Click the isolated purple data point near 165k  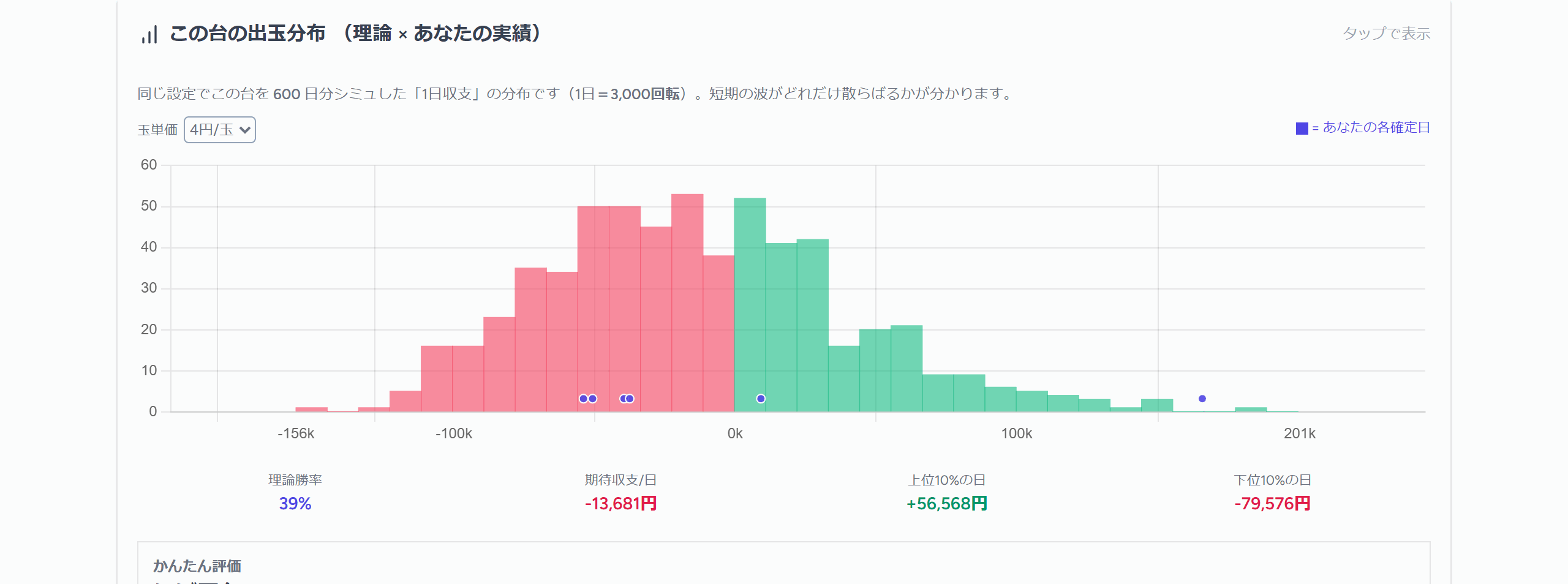tap(1202, 399)
